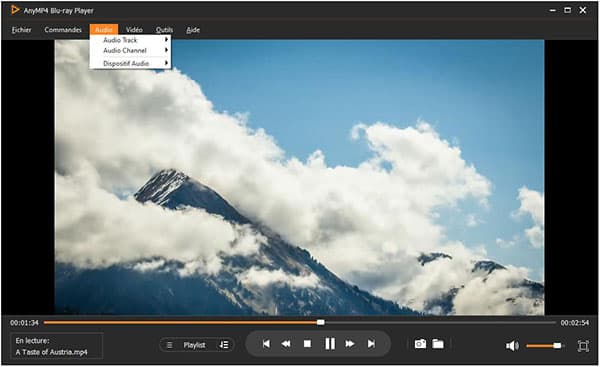Take a snapshot with camera icon
This screenshot has width=600, height=367.
pyautogui.click(x=420, y=344)
